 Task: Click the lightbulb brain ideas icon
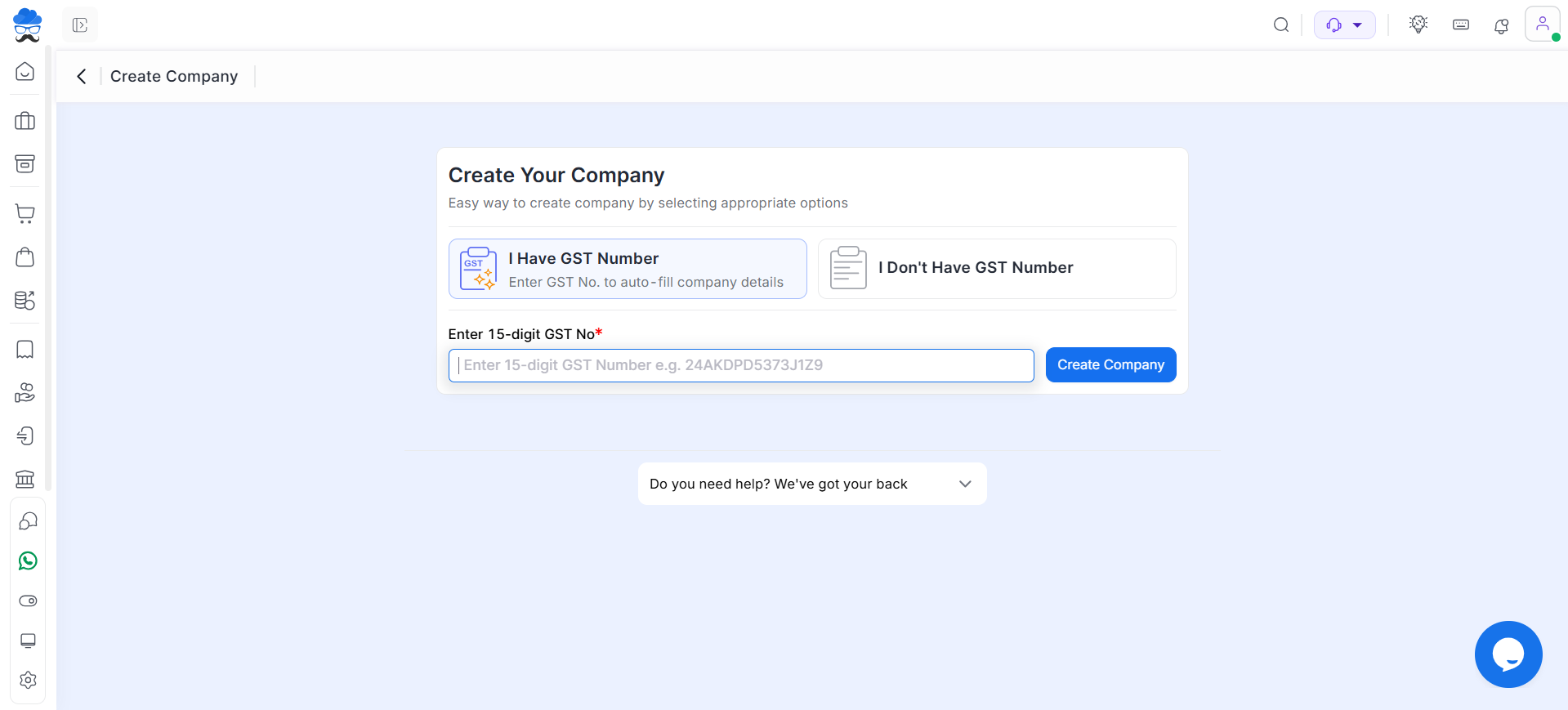[1418, 25]
